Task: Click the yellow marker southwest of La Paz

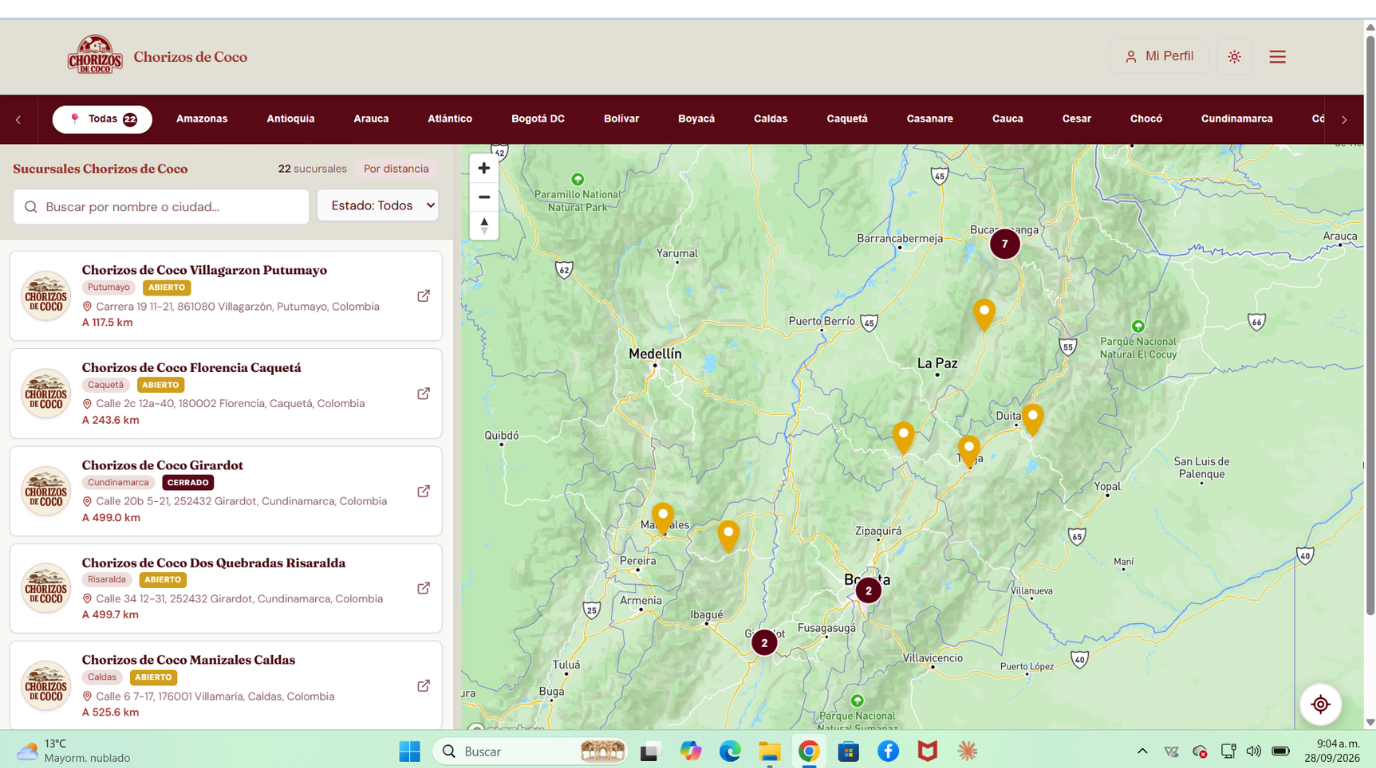Action: click(903, 437)
